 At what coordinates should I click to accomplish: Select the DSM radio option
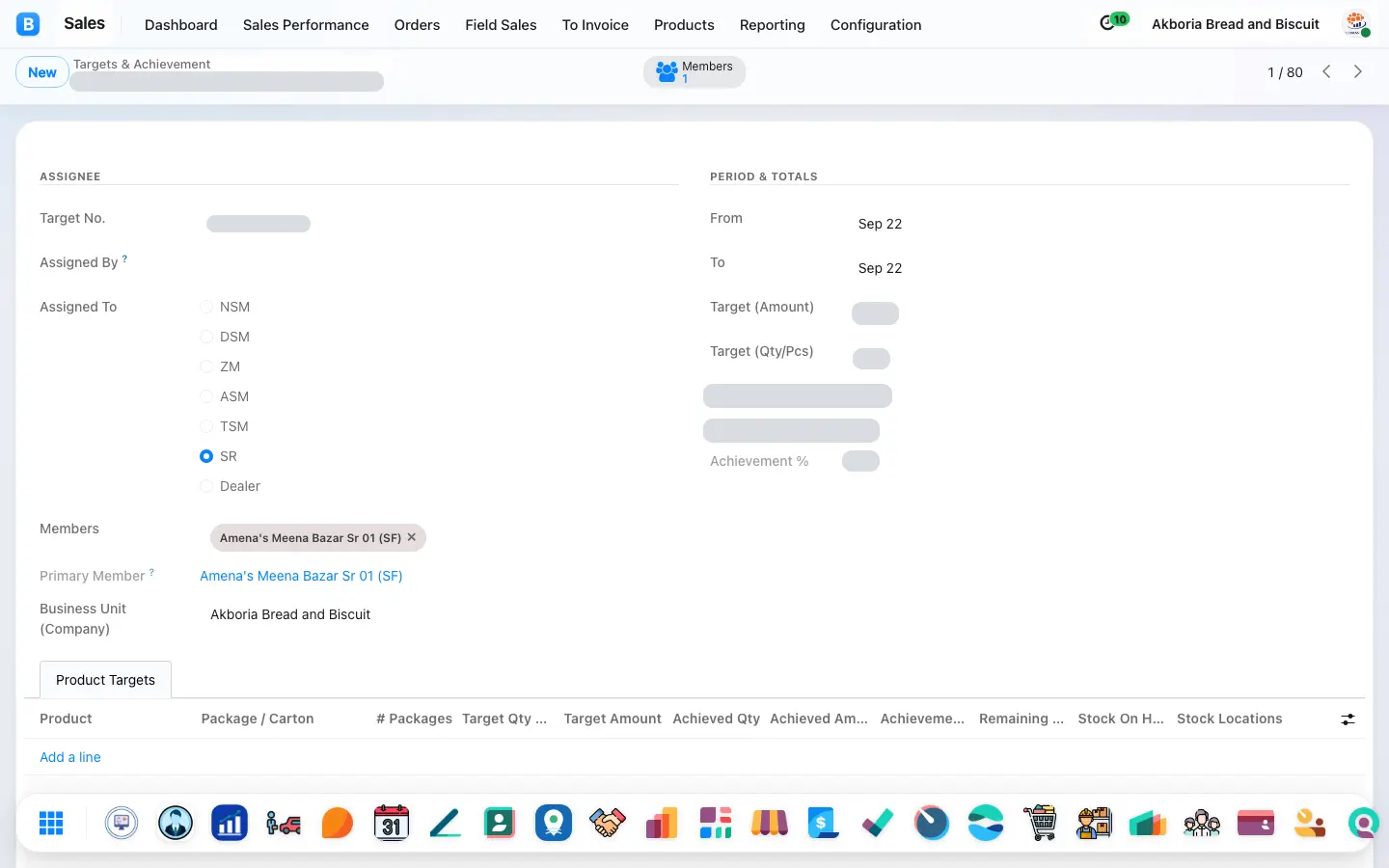(206, 337)
